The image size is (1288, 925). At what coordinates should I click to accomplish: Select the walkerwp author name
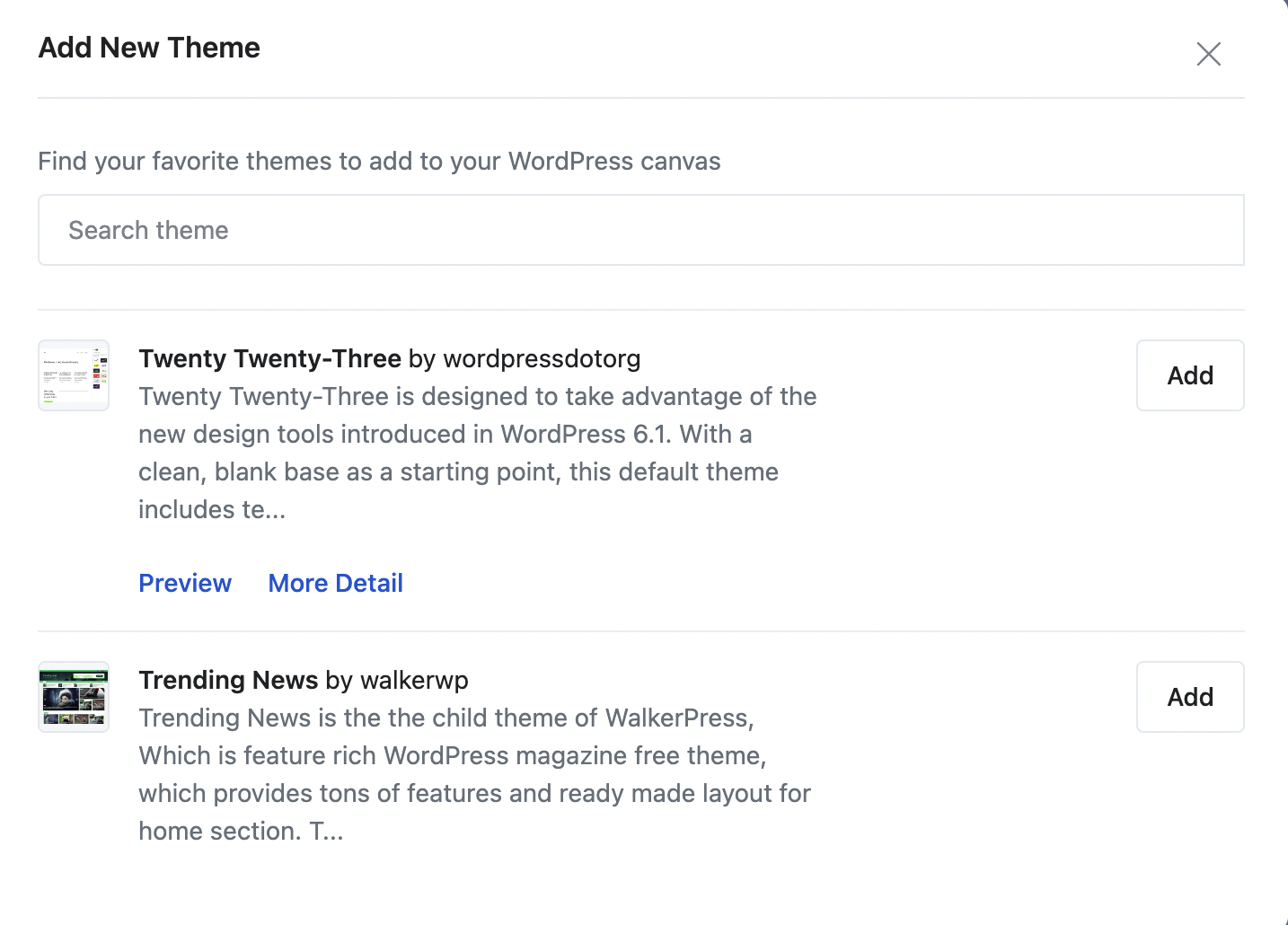pos(414,680)
